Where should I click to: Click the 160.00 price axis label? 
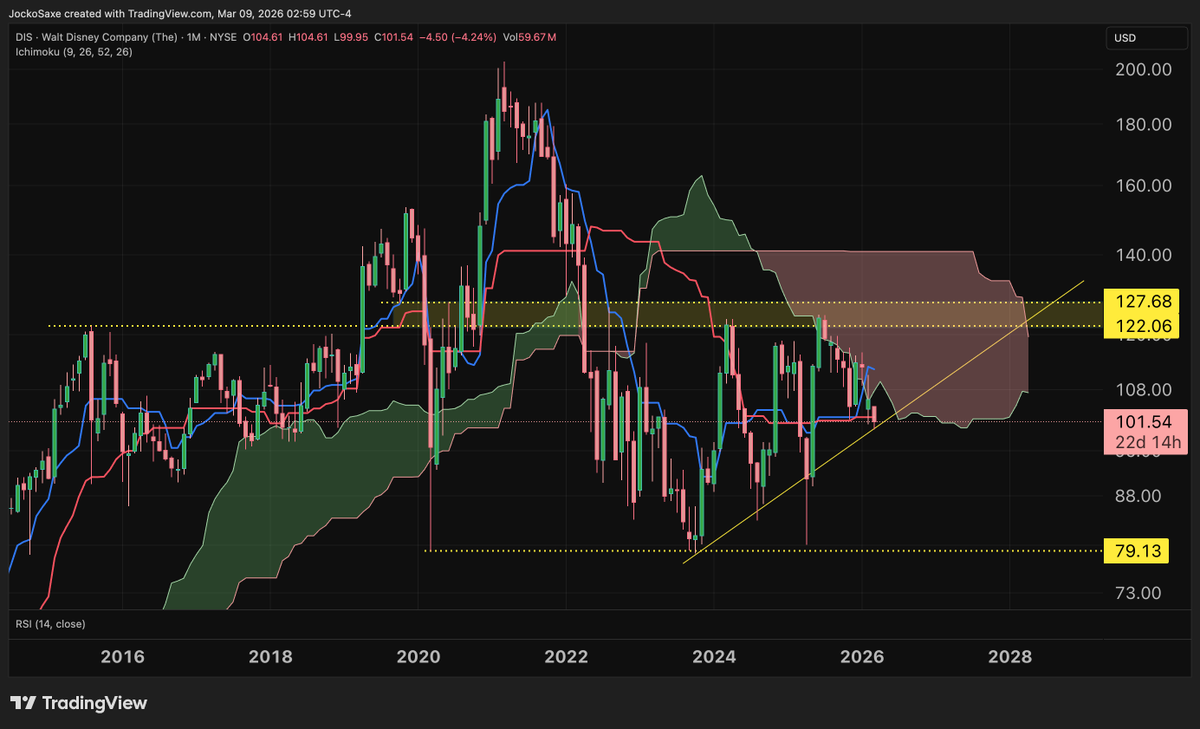click(x=1142, y=186)
